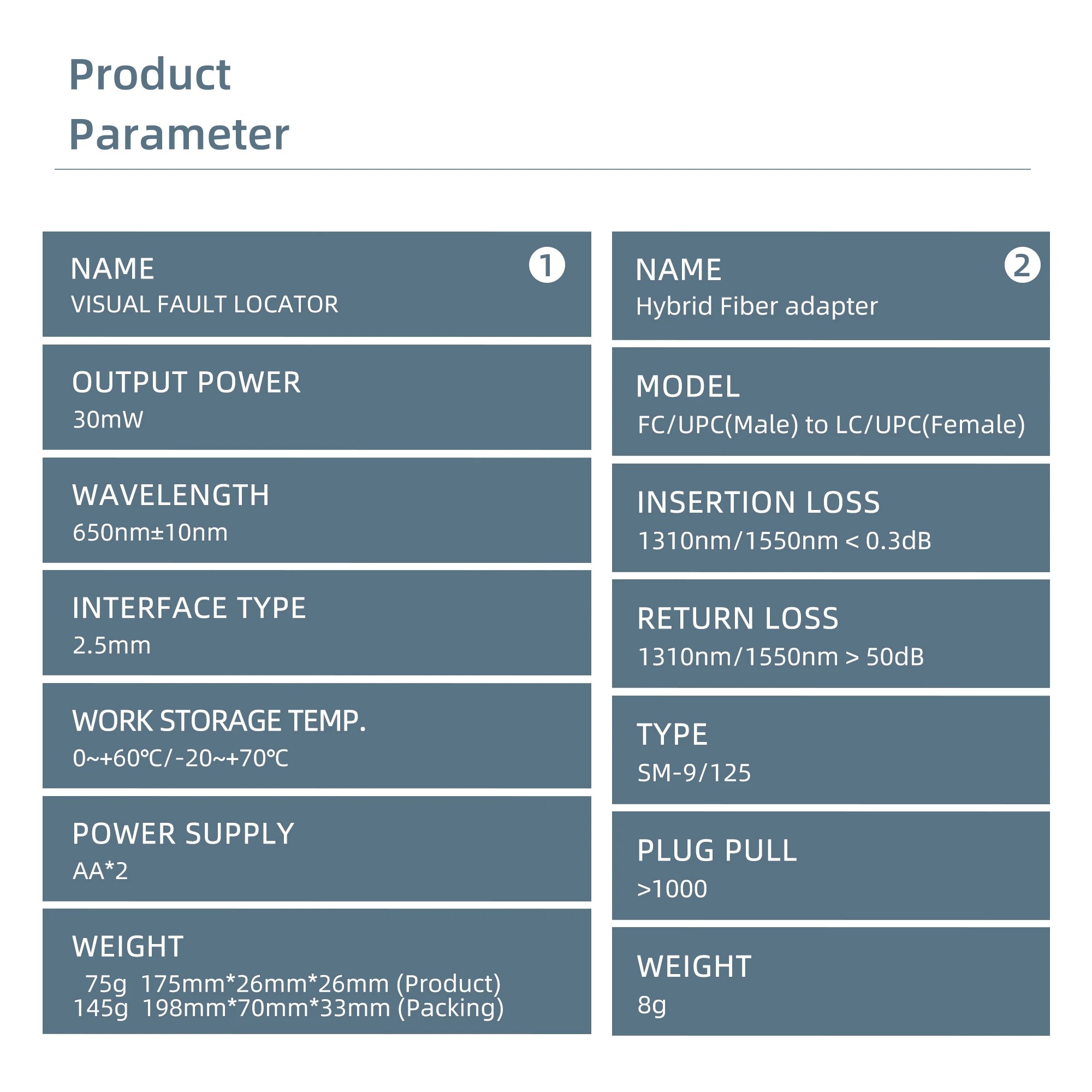Image resolution: width=1092 pixels, height=1092 pixels.
Task: Click the number 2 circle badge
Action: click(1022, 264)
